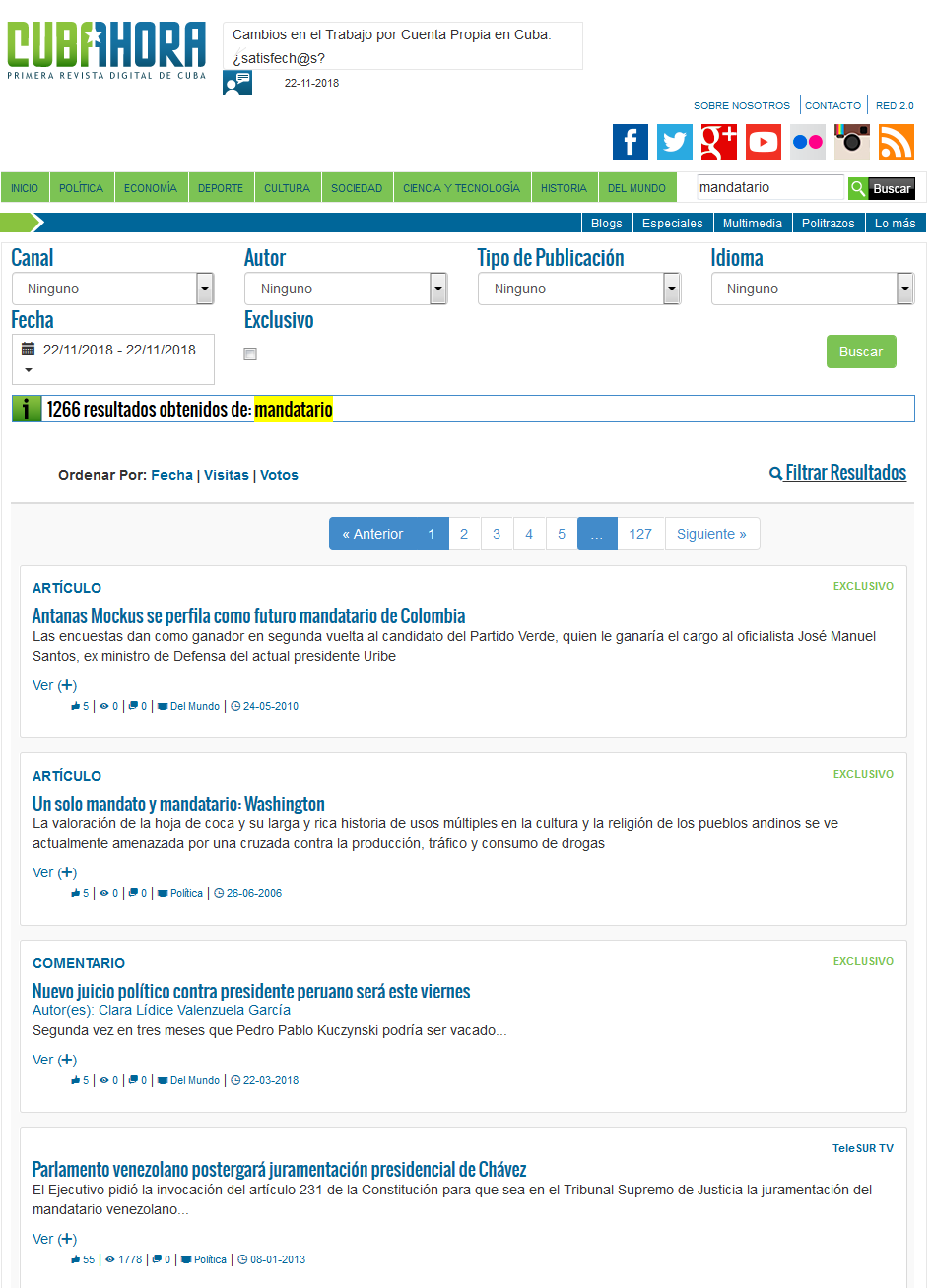
Task: Click the Flickr icon
Action: pos(808,142)
